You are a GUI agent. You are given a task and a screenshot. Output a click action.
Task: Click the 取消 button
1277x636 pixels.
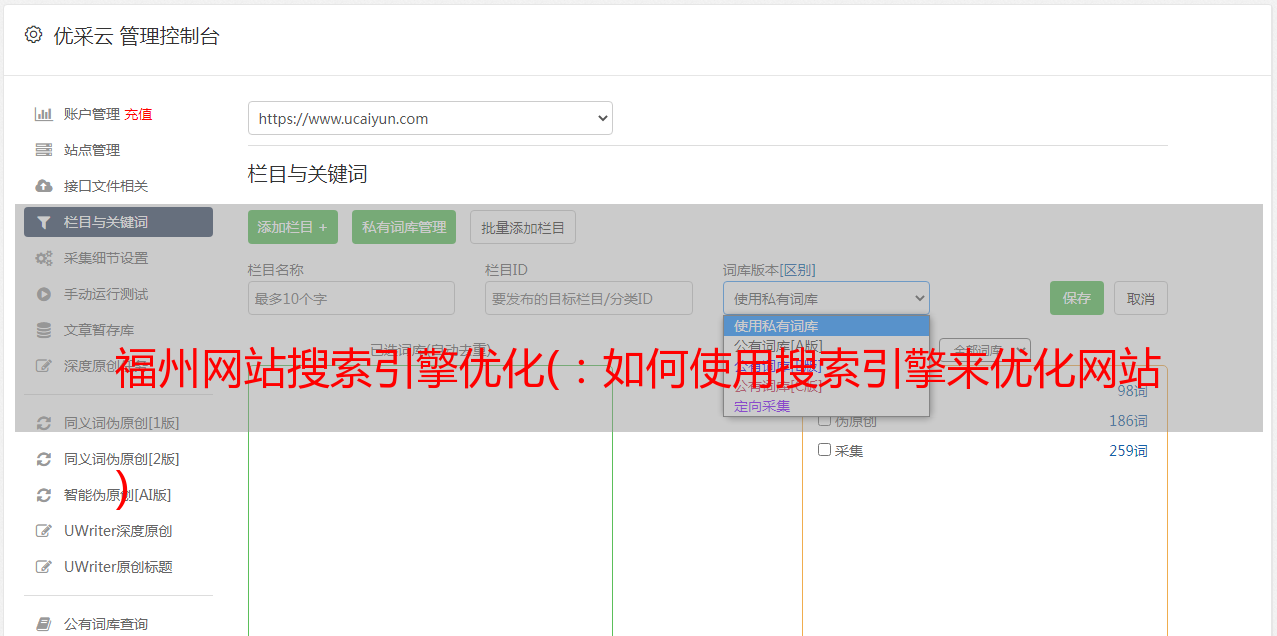click(x=1141, y=298)
